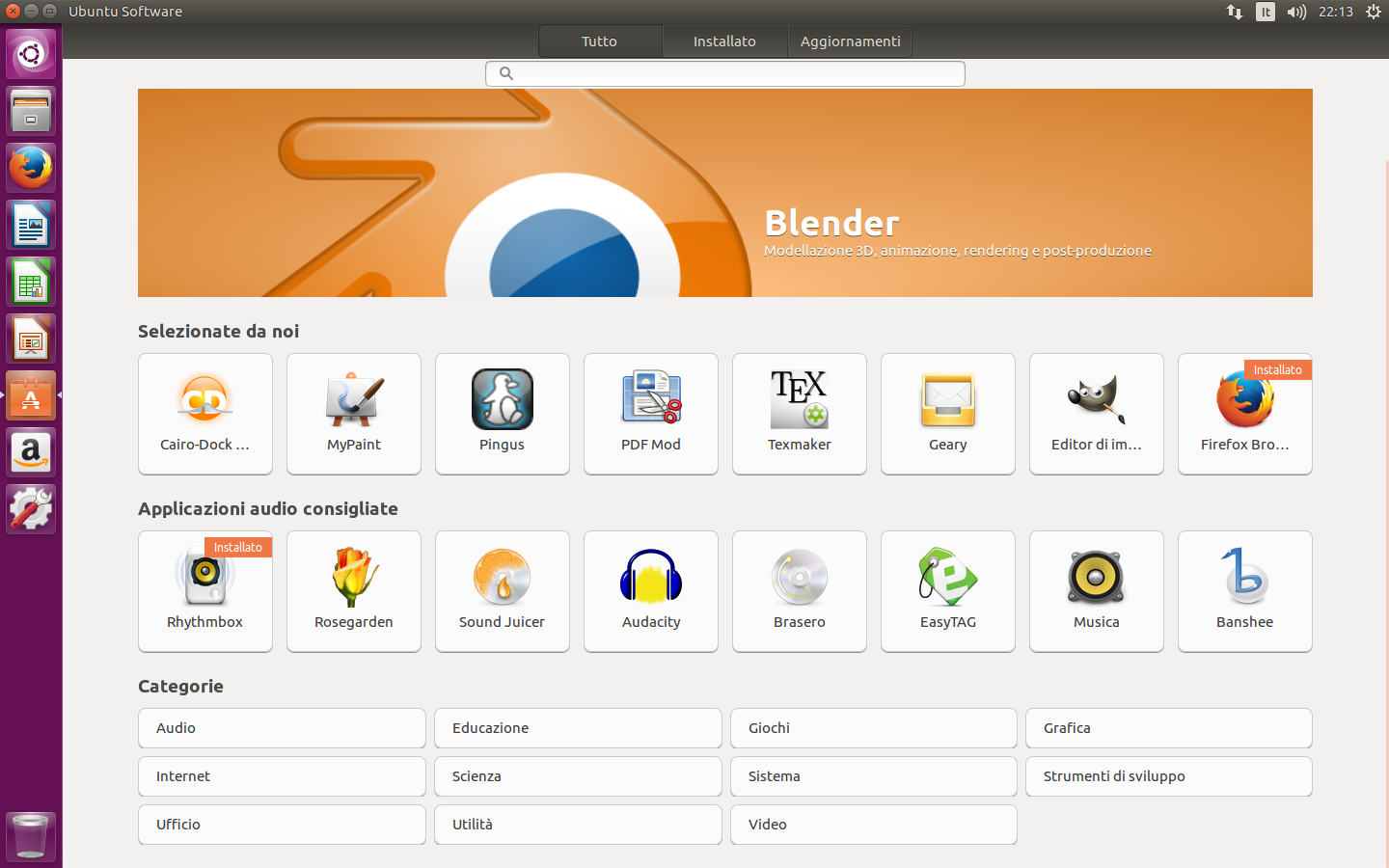
Task: Open the Strumenti di sviluppo category
Action: click(x=1168, y=776)
